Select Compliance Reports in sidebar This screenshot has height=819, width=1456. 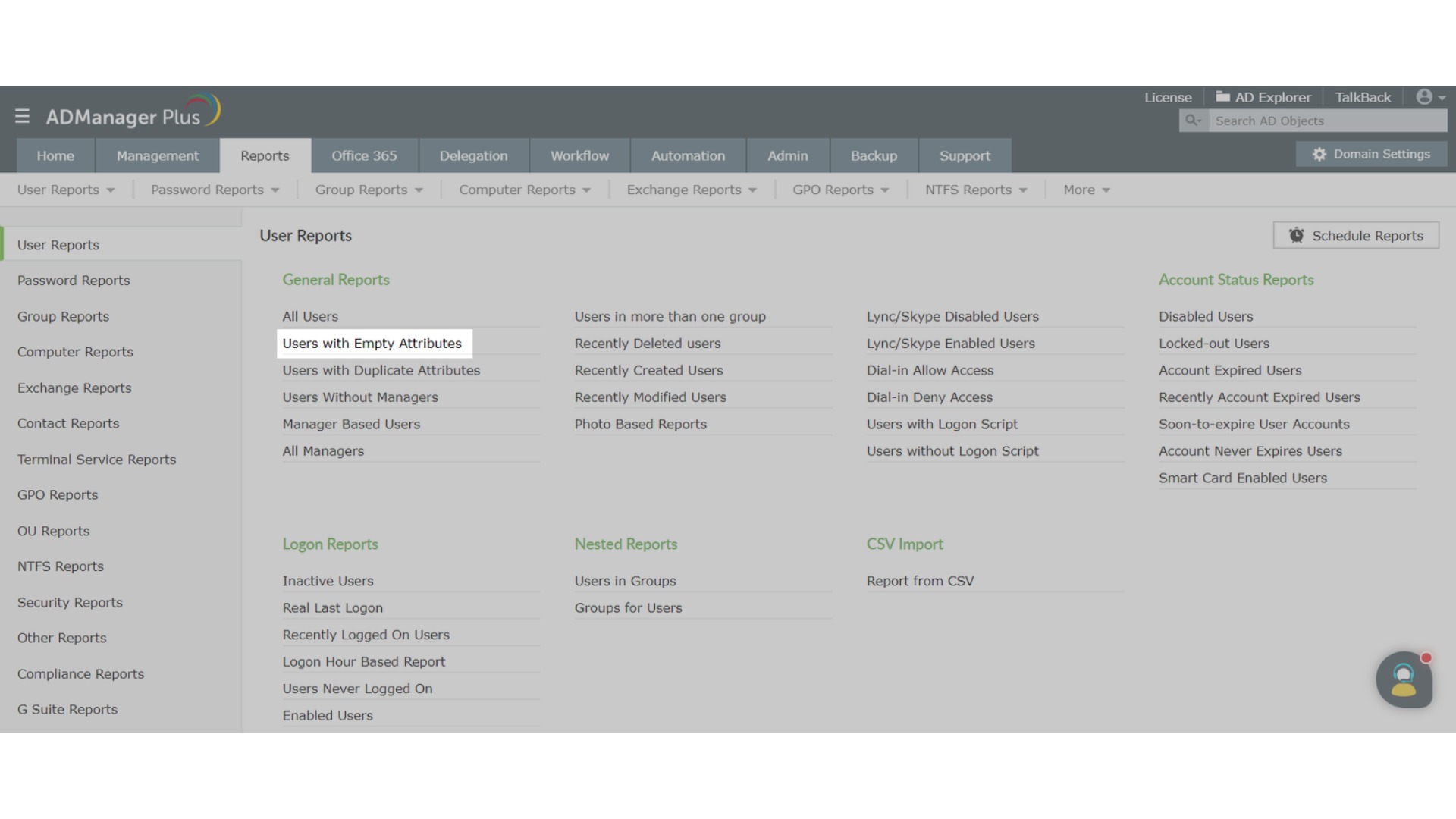[80, 674]
